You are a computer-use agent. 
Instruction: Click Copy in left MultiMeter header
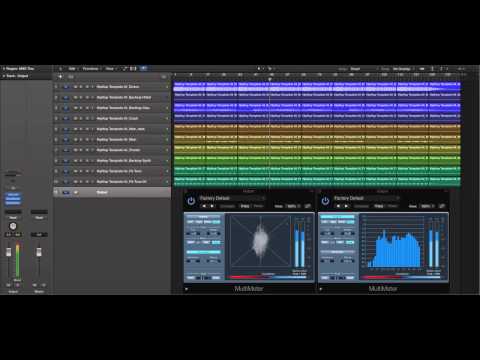[245, 206]
